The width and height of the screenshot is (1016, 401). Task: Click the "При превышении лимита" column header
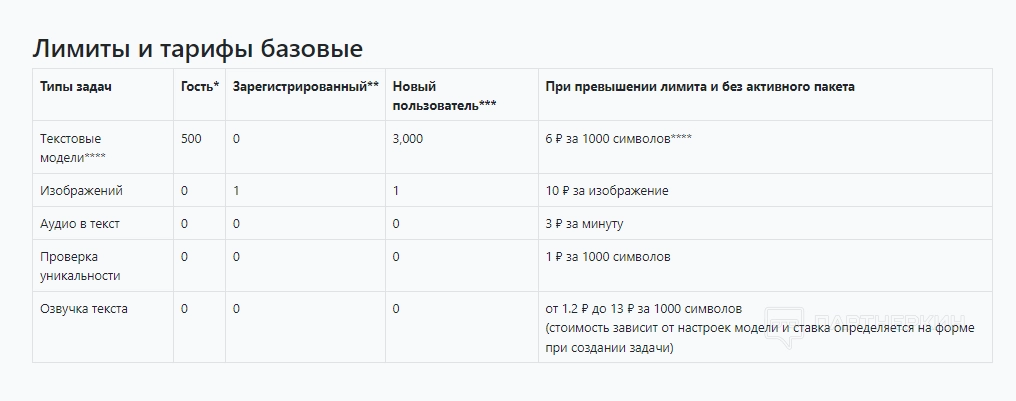click(699, 87)
